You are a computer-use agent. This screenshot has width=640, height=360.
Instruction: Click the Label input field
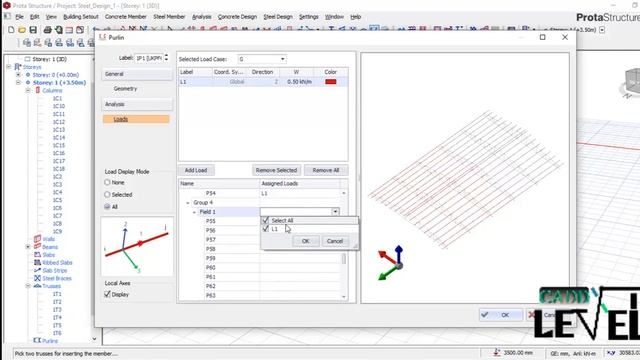(x=149, y=58)
